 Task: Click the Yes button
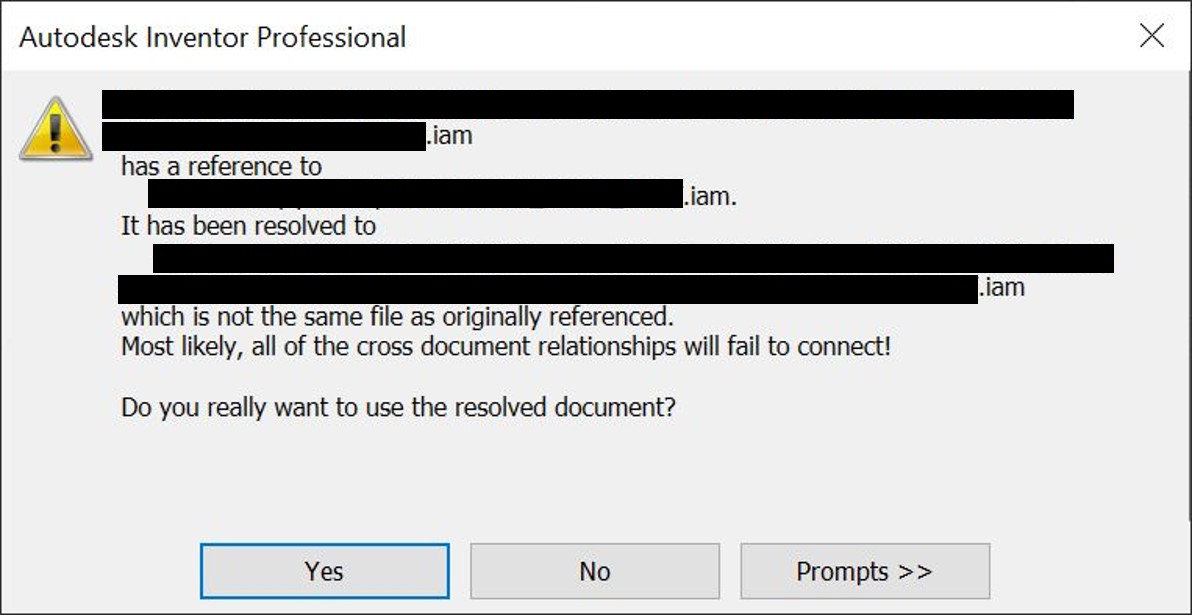pyautogui.click(x=324, y=571)
